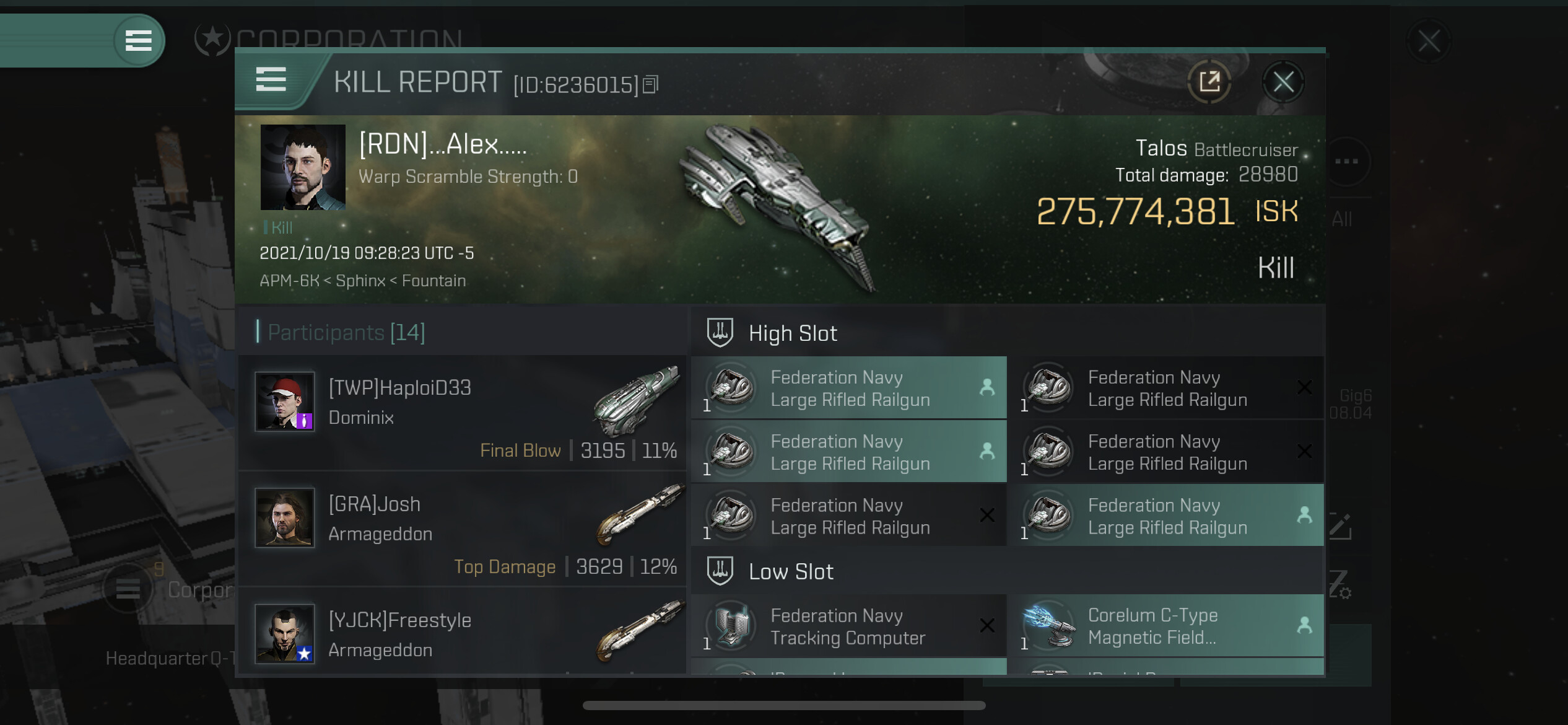The image size is (1568, 725).
Task: Select the Federation Navy Tracking Computer module
Action: pyautogui.click(x=848, y=626)
